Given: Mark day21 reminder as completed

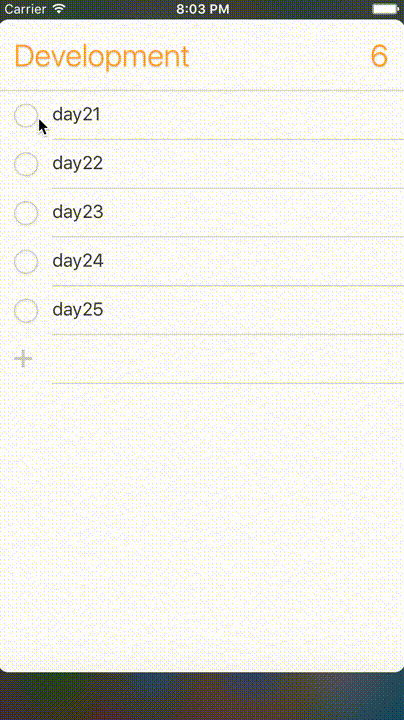Looking at the screenshot, I should [x=26, y=115].
